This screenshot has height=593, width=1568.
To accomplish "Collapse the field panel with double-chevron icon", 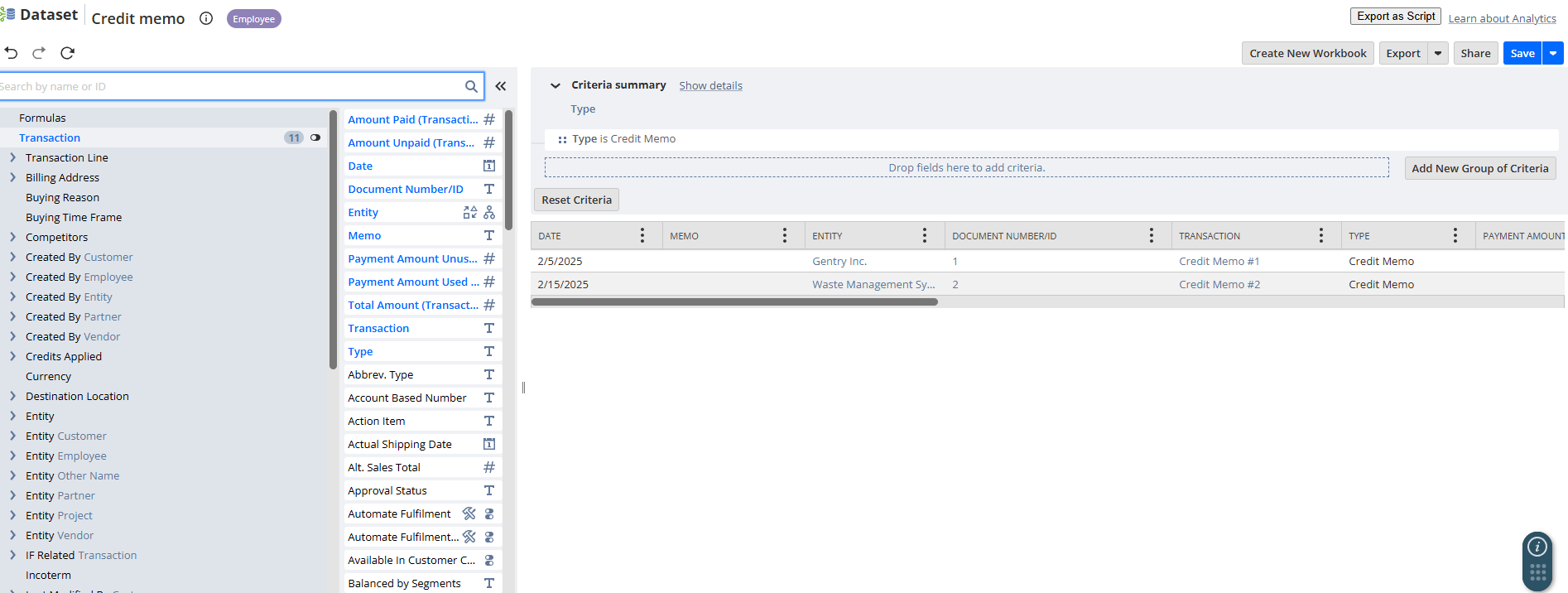I will [501, 86].
